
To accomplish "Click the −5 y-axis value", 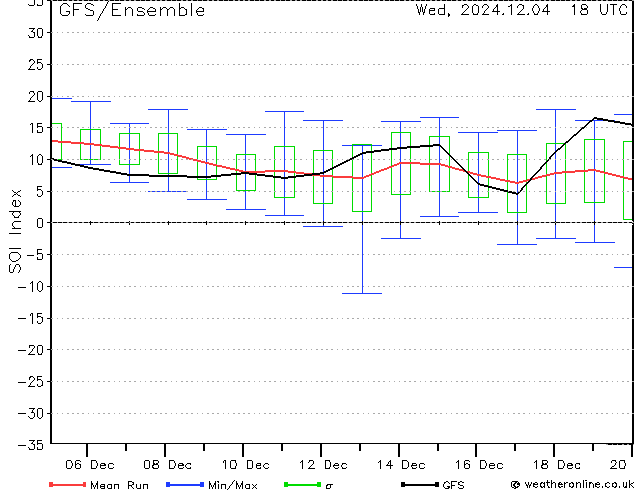I will tap(35, 255).
